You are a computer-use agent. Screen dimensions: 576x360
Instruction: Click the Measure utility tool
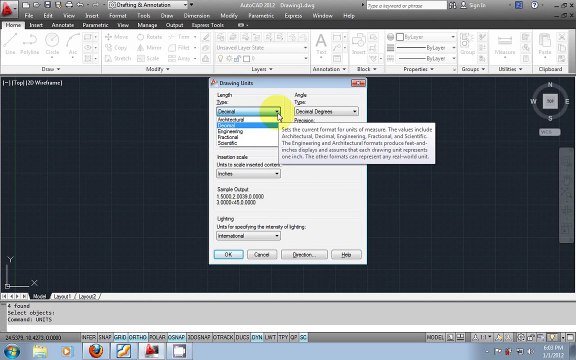504,44
